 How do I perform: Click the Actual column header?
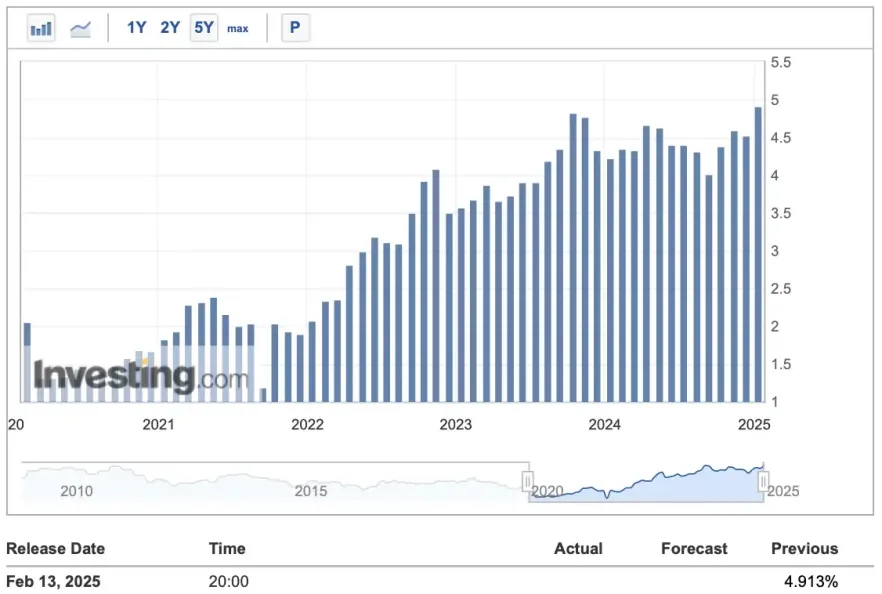coord(578,548)
